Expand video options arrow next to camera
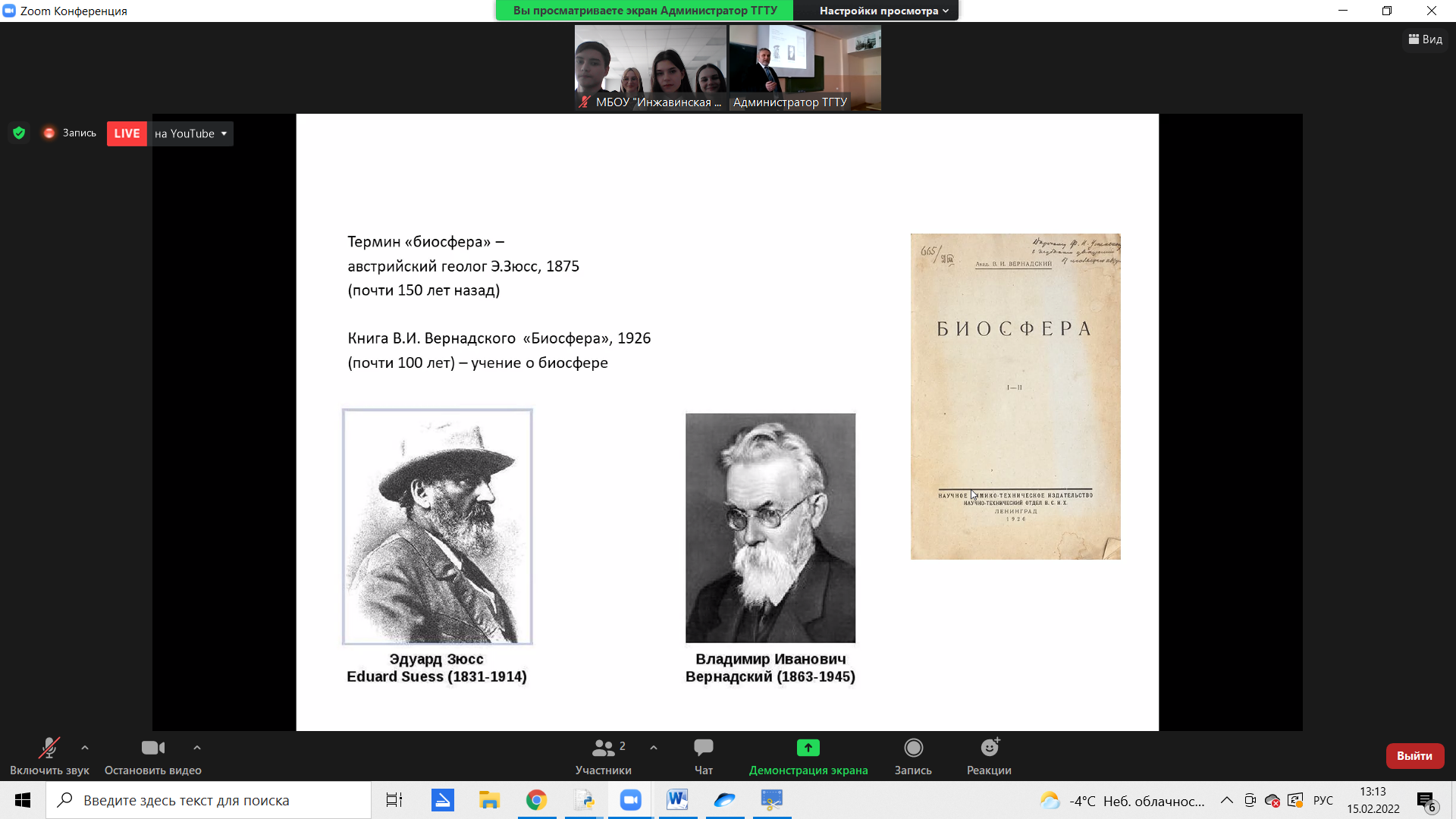The width and height of the screenshot is (1456, 819). (x=197, y=748)
